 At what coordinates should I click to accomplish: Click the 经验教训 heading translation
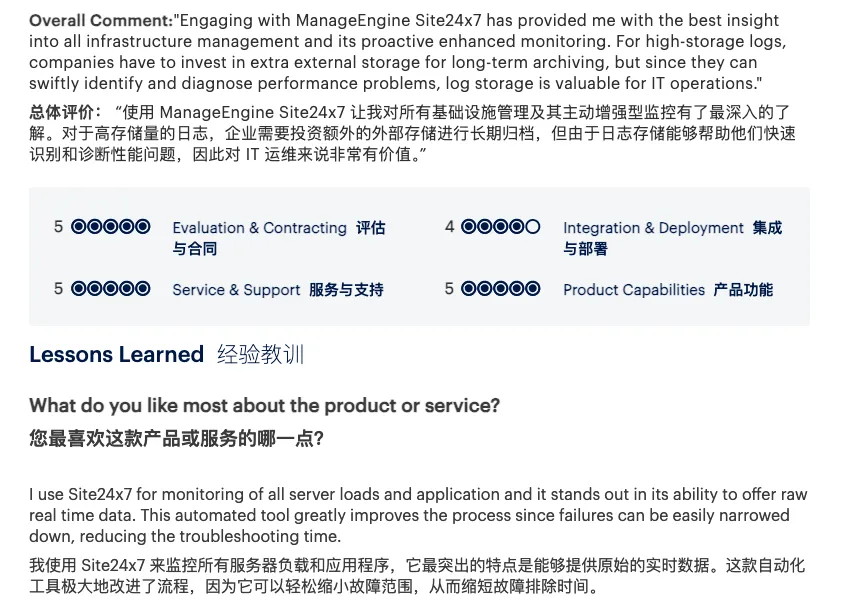260,354
